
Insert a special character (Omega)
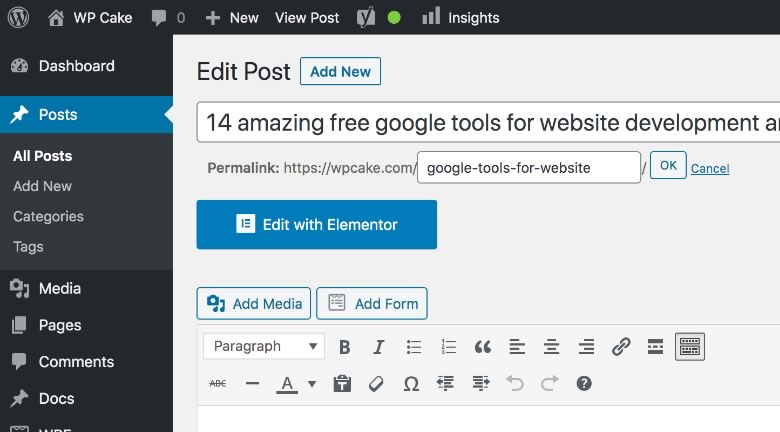(411, 384)
